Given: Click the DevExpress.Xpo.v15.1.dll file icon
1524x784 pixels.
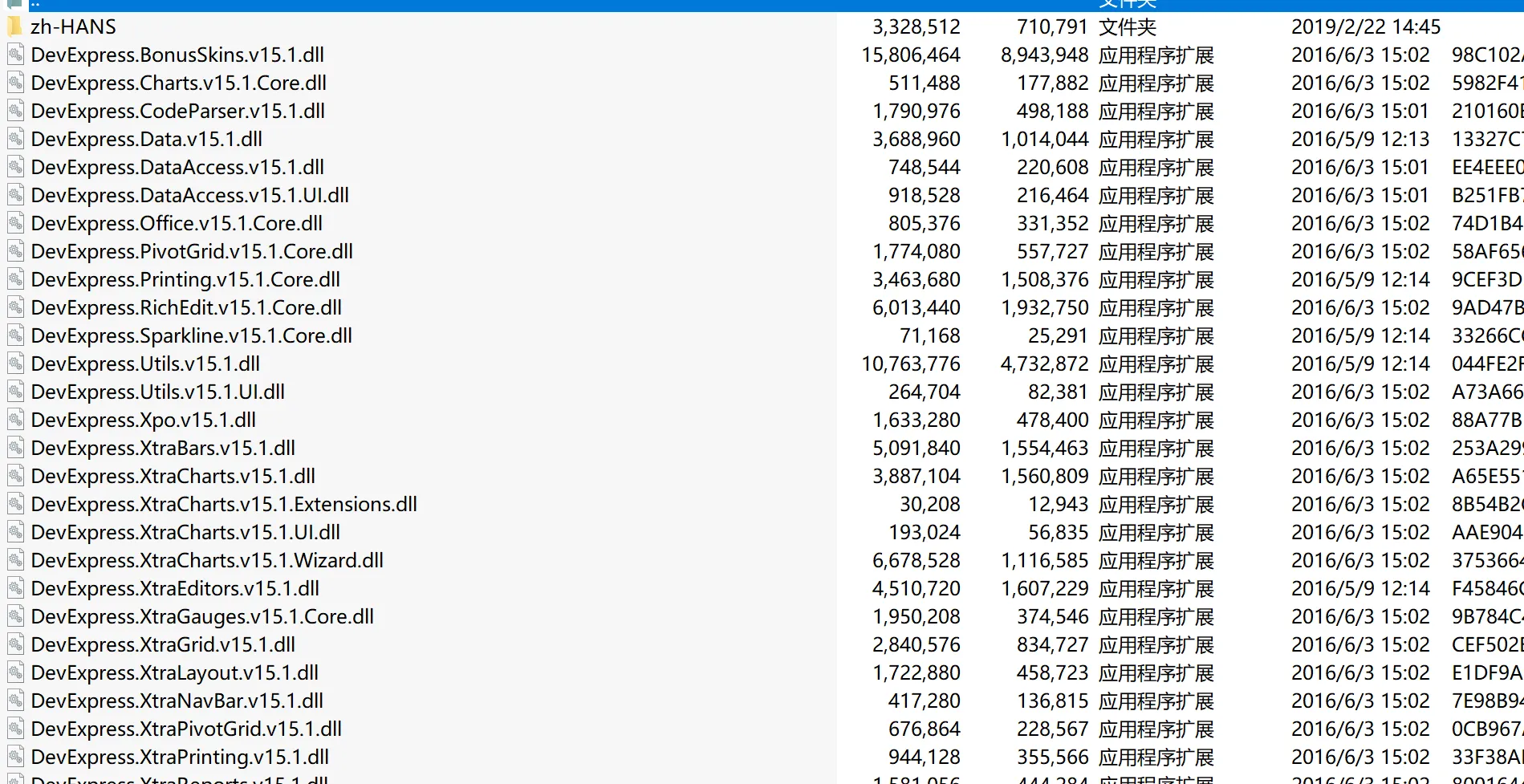Looking at the screenshot, I should [15, 420].
